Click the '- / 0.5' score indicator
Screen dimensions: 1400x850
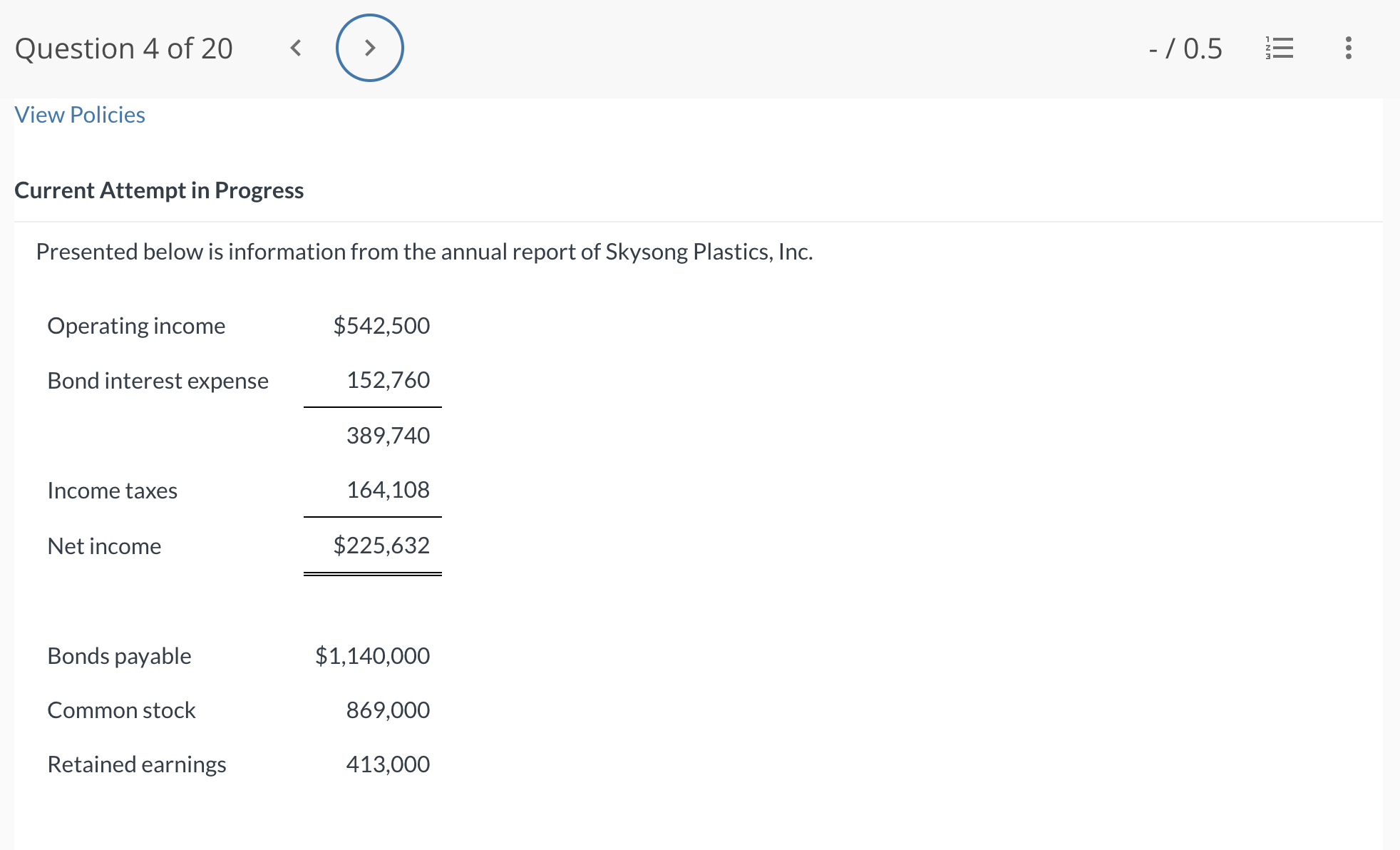(1185, 48)
